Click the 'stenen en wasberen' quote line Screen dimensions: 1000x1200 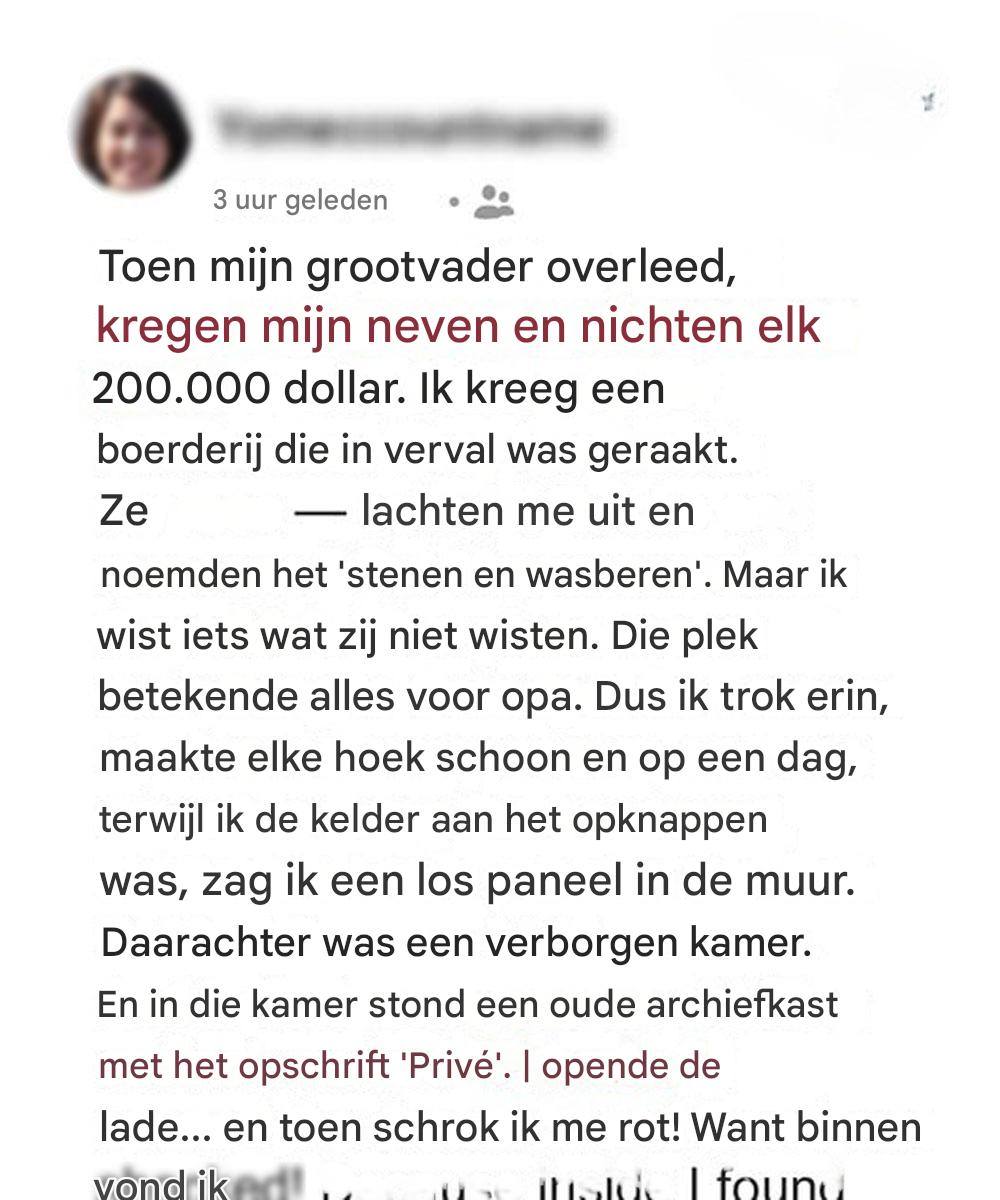(x=474, y=575)
